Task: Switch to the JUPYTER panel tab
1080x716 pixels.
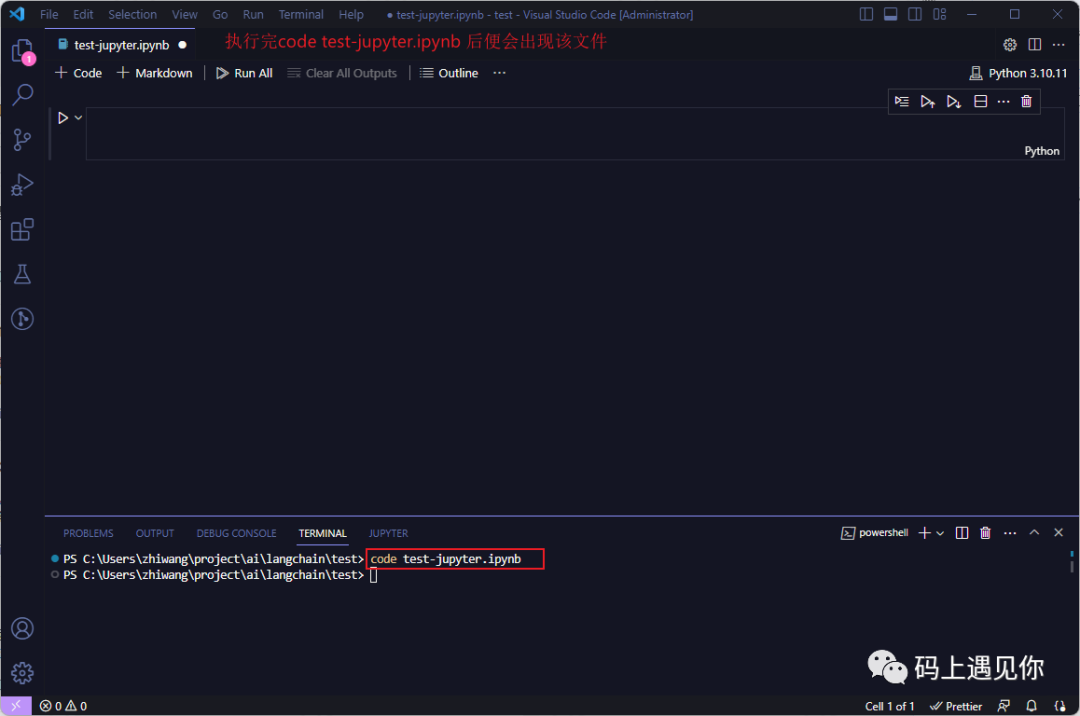Action: (x=388, y=534)
